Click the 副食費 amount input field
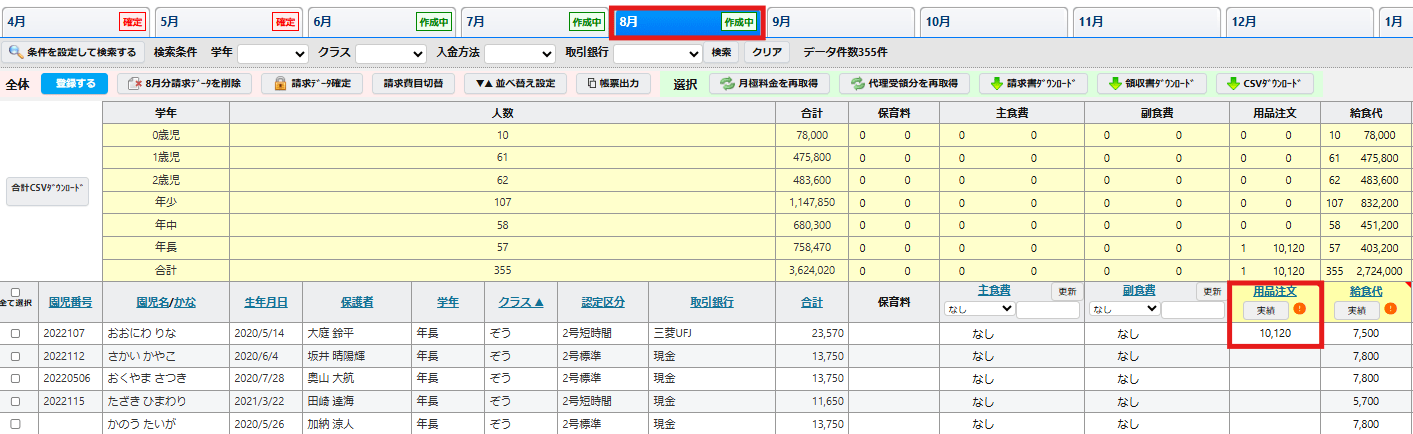 click(1193, 310)
